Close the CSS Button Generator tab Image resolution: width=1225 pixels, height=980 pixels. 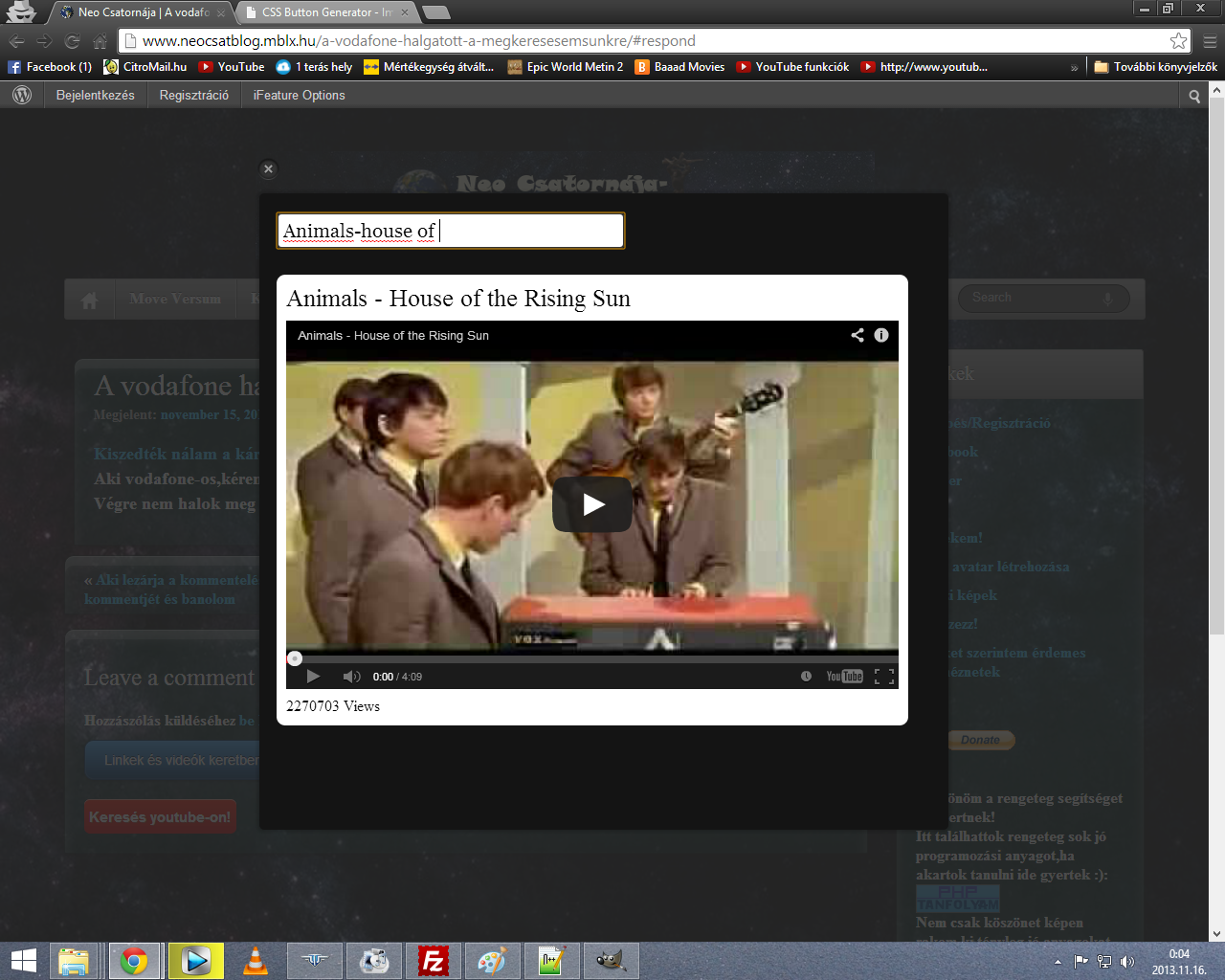point(405,12)
